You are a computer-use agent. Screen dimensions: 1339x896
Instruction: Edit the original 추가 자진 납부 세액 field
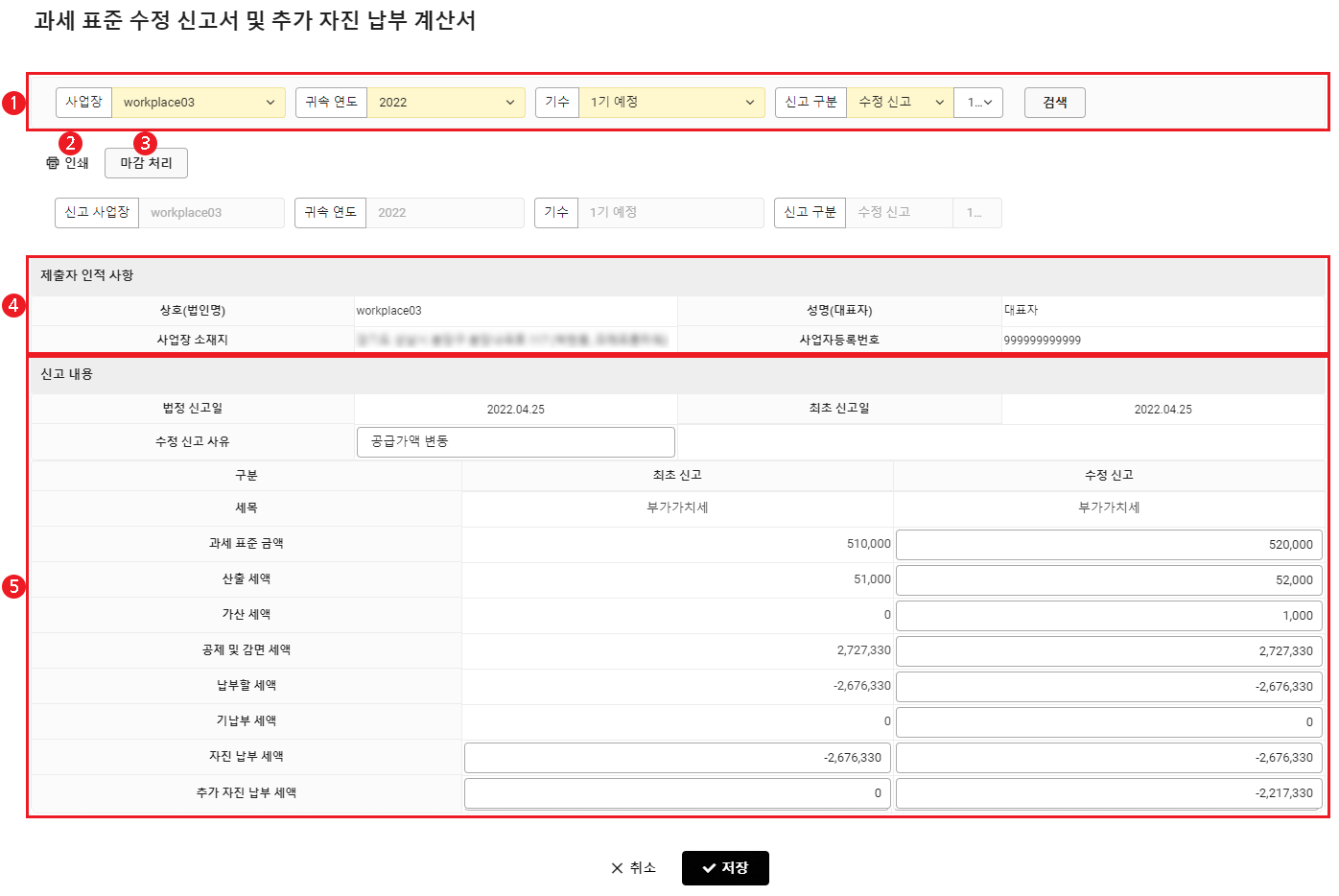tap(677, 793)
